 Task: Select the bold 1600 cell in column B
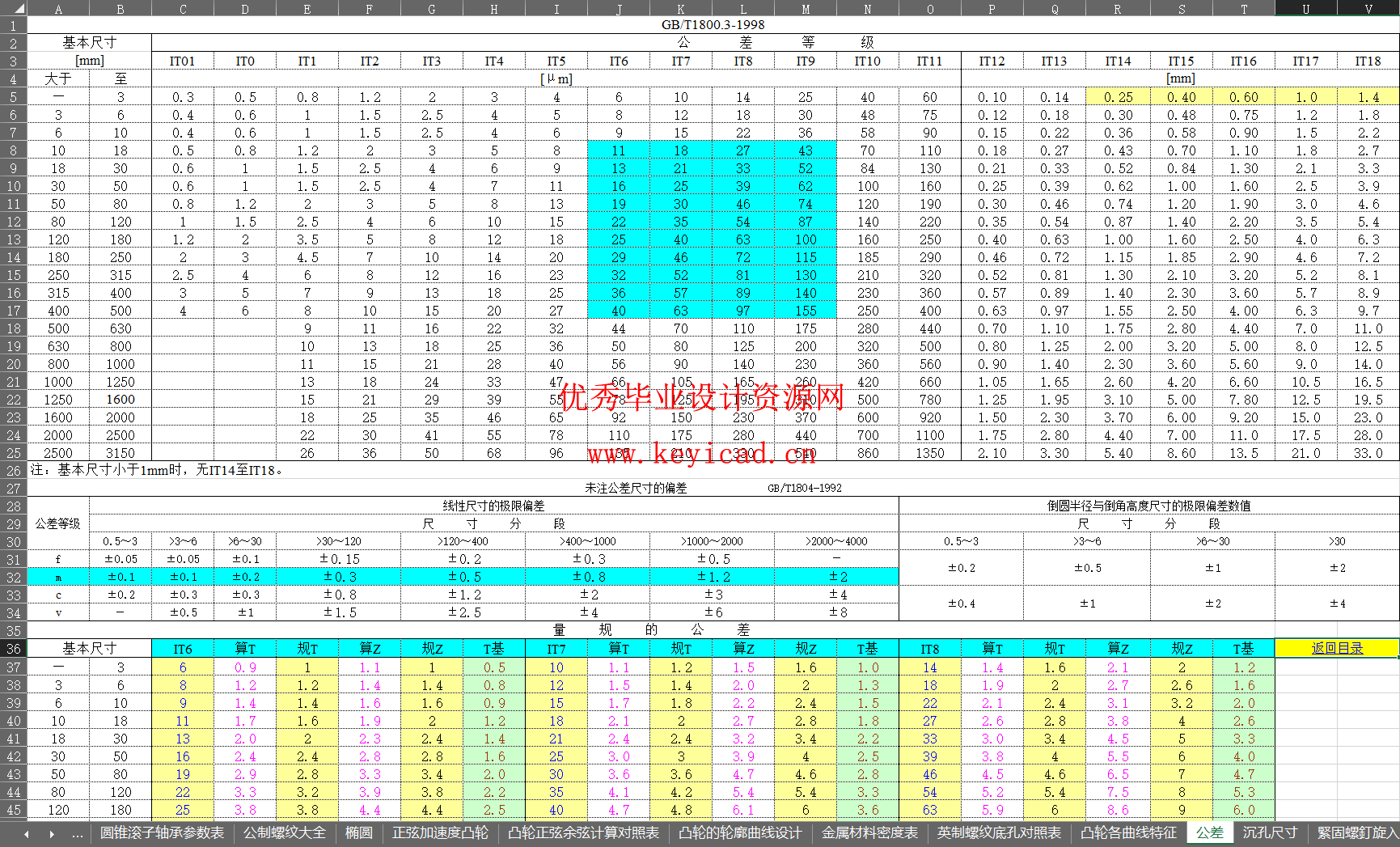tap(120, 400)
